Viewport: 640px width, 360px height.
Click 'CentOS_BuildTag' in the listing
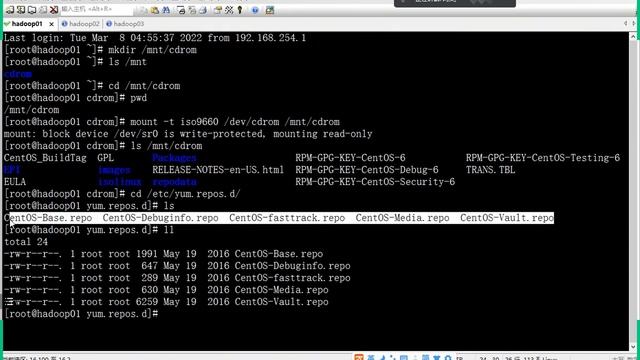(45, 158)
